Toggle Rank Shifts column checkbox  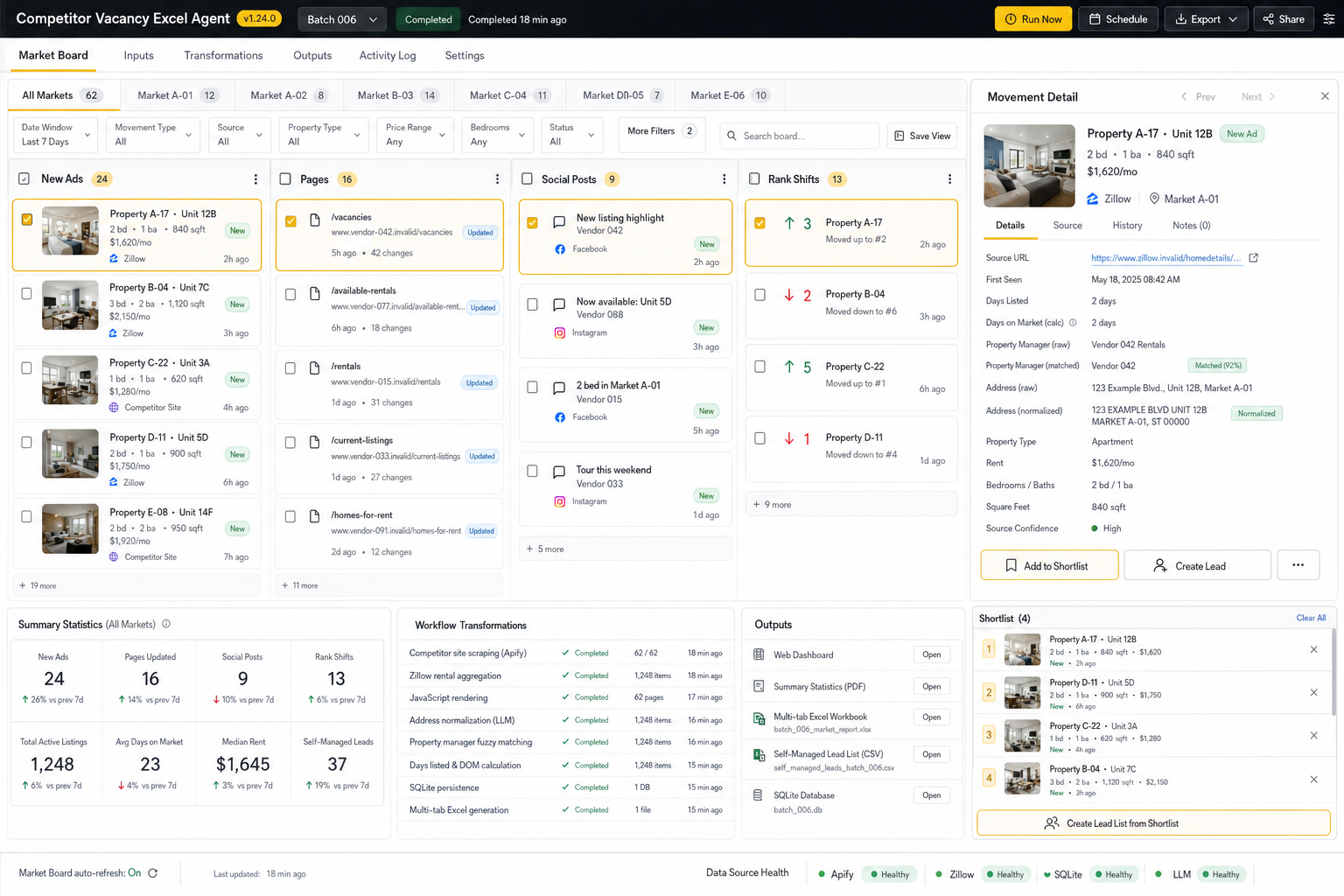pos(754,178)
